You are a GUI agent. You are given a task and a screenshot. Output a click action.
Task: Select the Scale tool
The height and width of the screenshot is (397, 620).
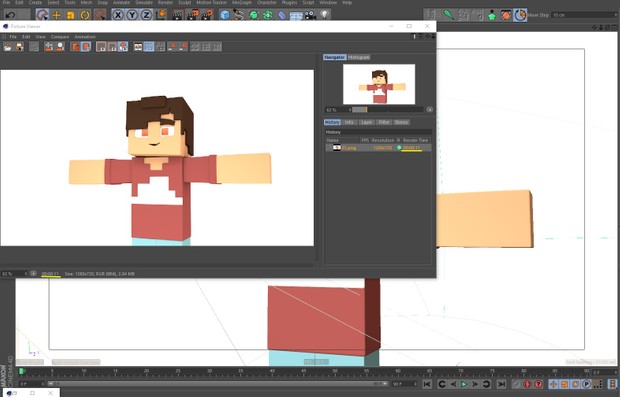[71, 15]
